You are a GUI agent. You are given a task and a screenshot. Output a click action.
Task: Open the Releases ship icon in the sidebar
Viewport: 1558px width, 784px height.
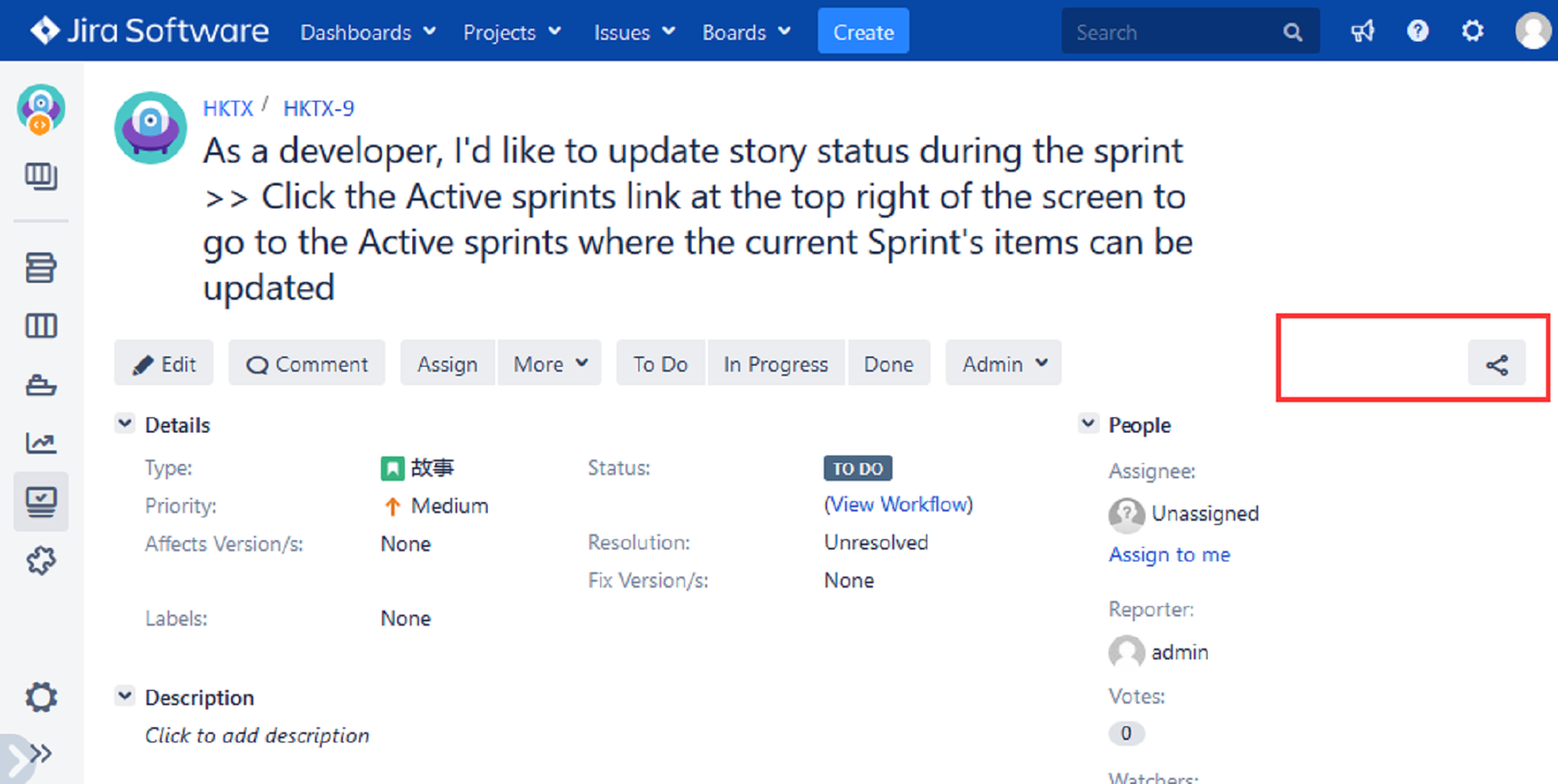(x=41, y=384)
